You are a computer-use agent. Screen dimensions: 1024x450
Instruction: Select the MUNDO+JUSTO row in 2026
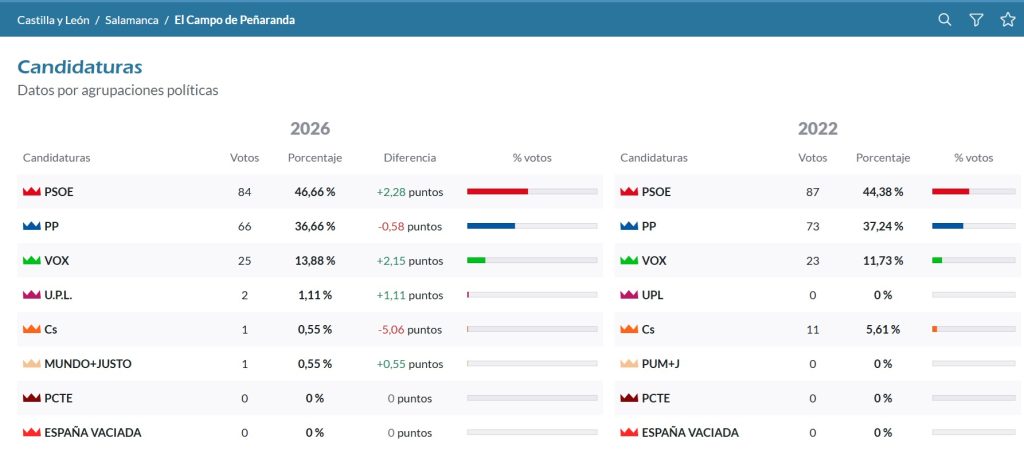point(310,364)
